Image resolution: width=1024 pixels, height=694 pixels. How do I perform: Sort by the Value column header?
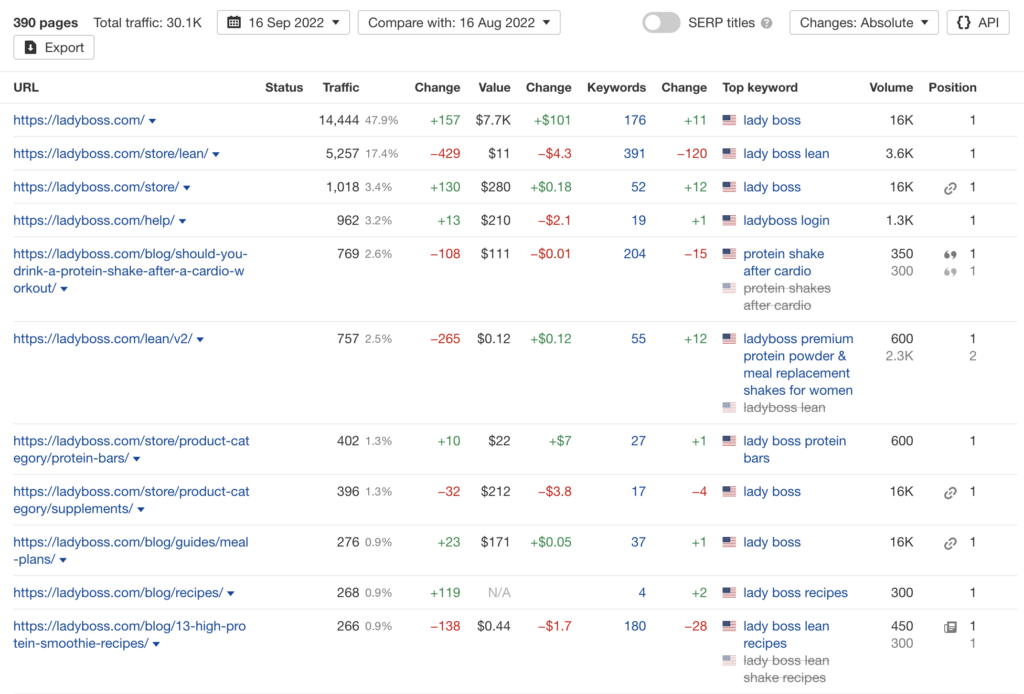coord(494,87)
